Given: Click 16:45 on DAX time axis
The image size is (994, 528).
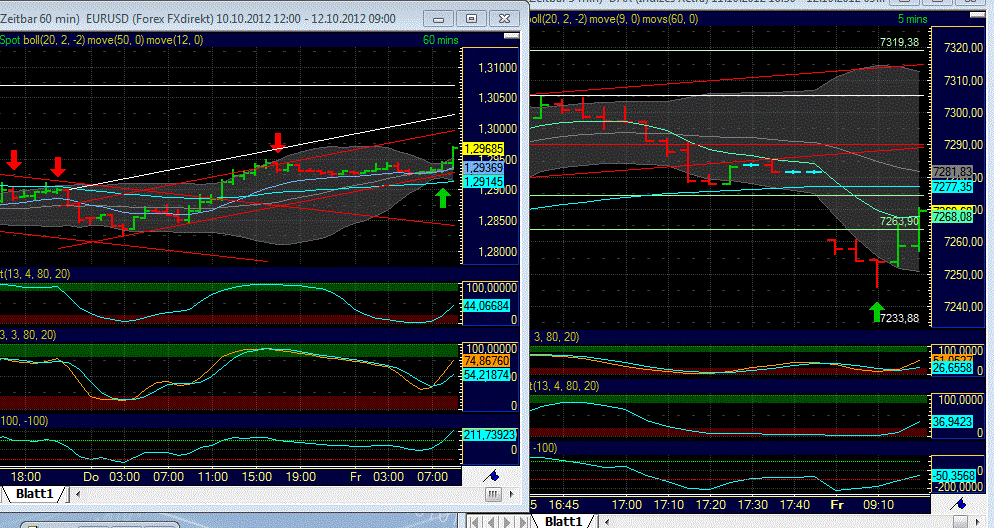Looking at the screenshot, I should pos(564,505).
